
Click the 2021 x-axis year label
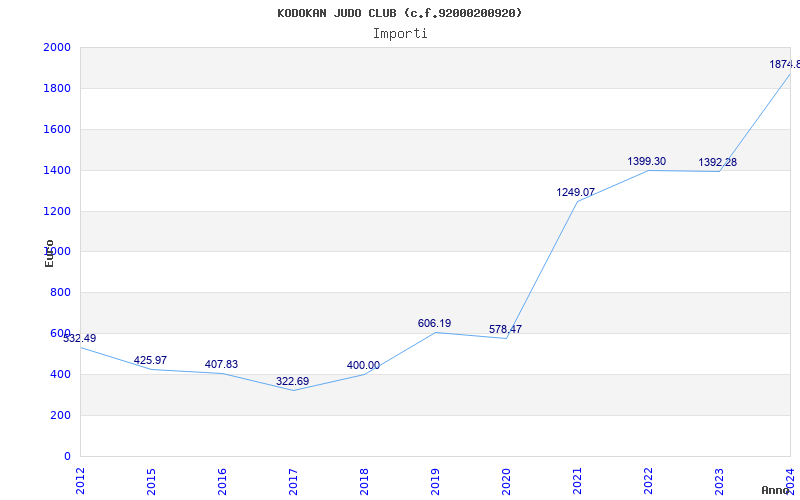[577, 480]
